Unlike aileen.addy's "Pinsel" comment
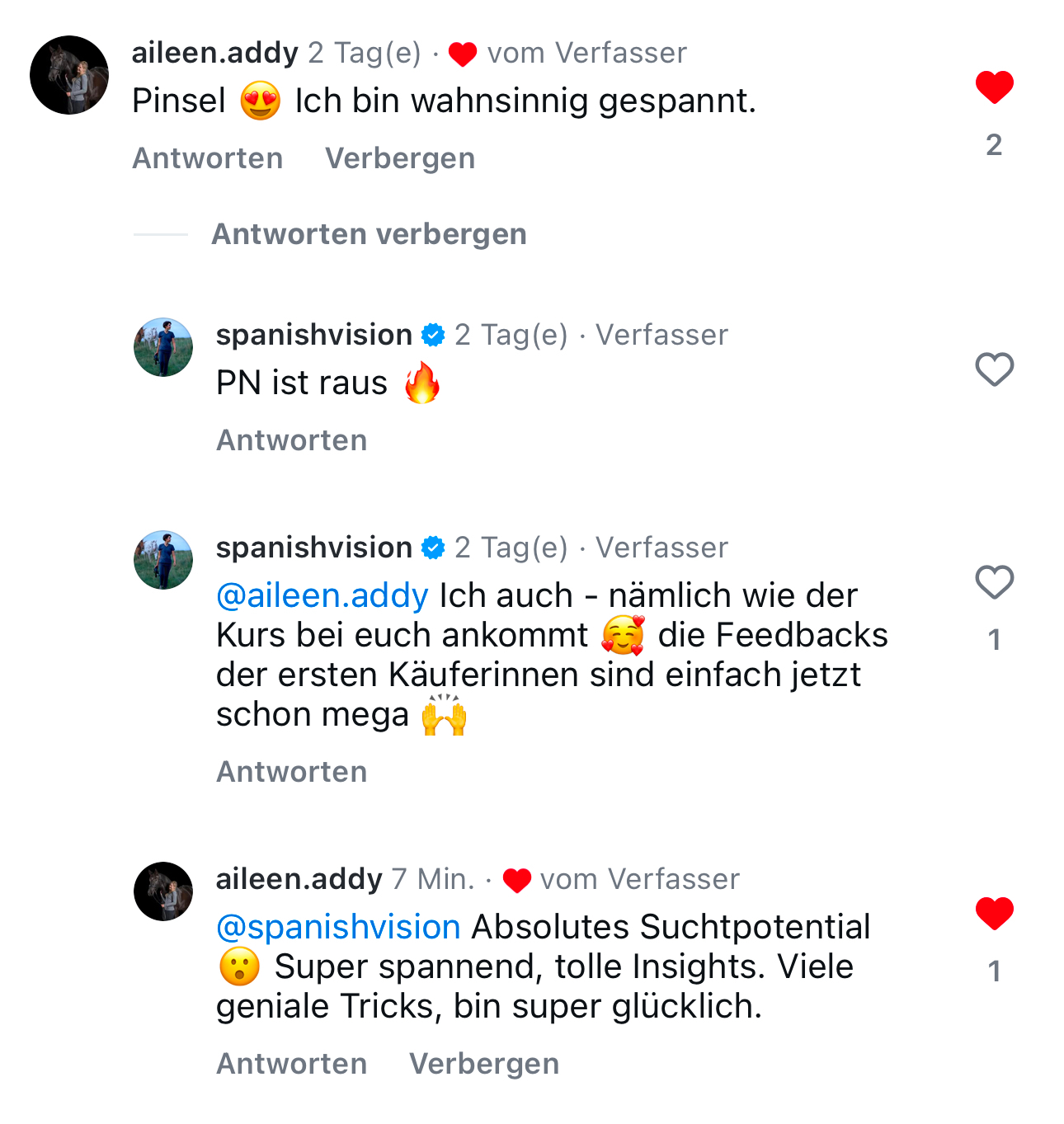Screen dimensions: 1064x1124 coord(994,87)
